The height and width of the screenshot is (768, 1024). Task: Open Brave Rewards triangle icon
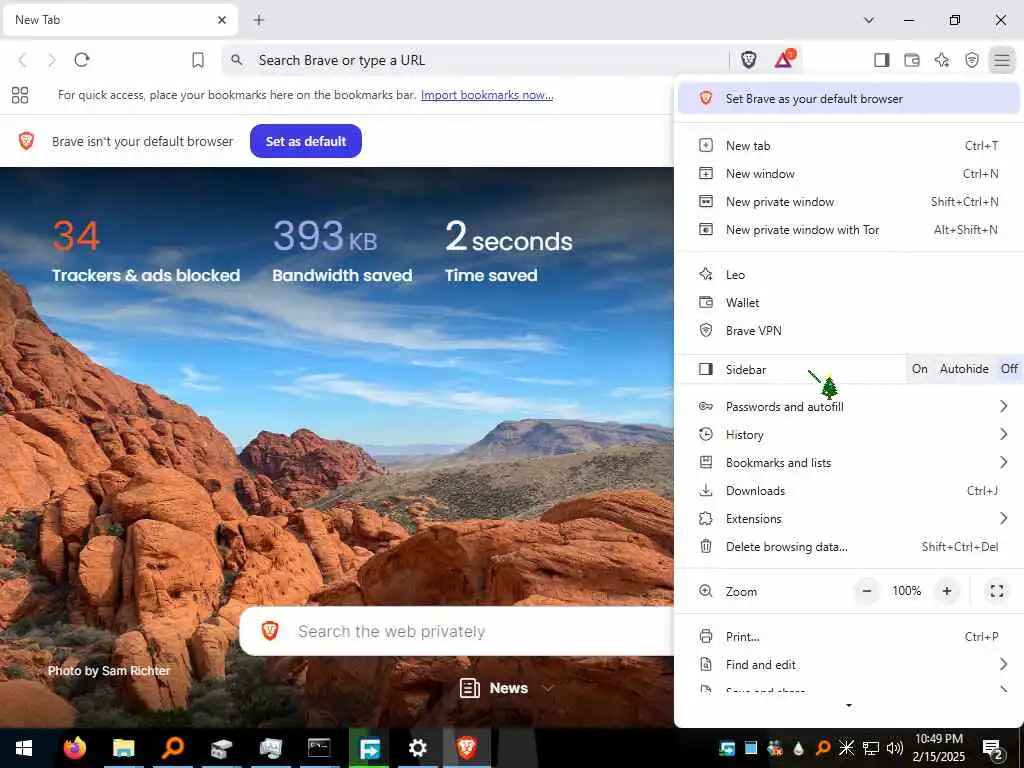click(x=784, y=59)
